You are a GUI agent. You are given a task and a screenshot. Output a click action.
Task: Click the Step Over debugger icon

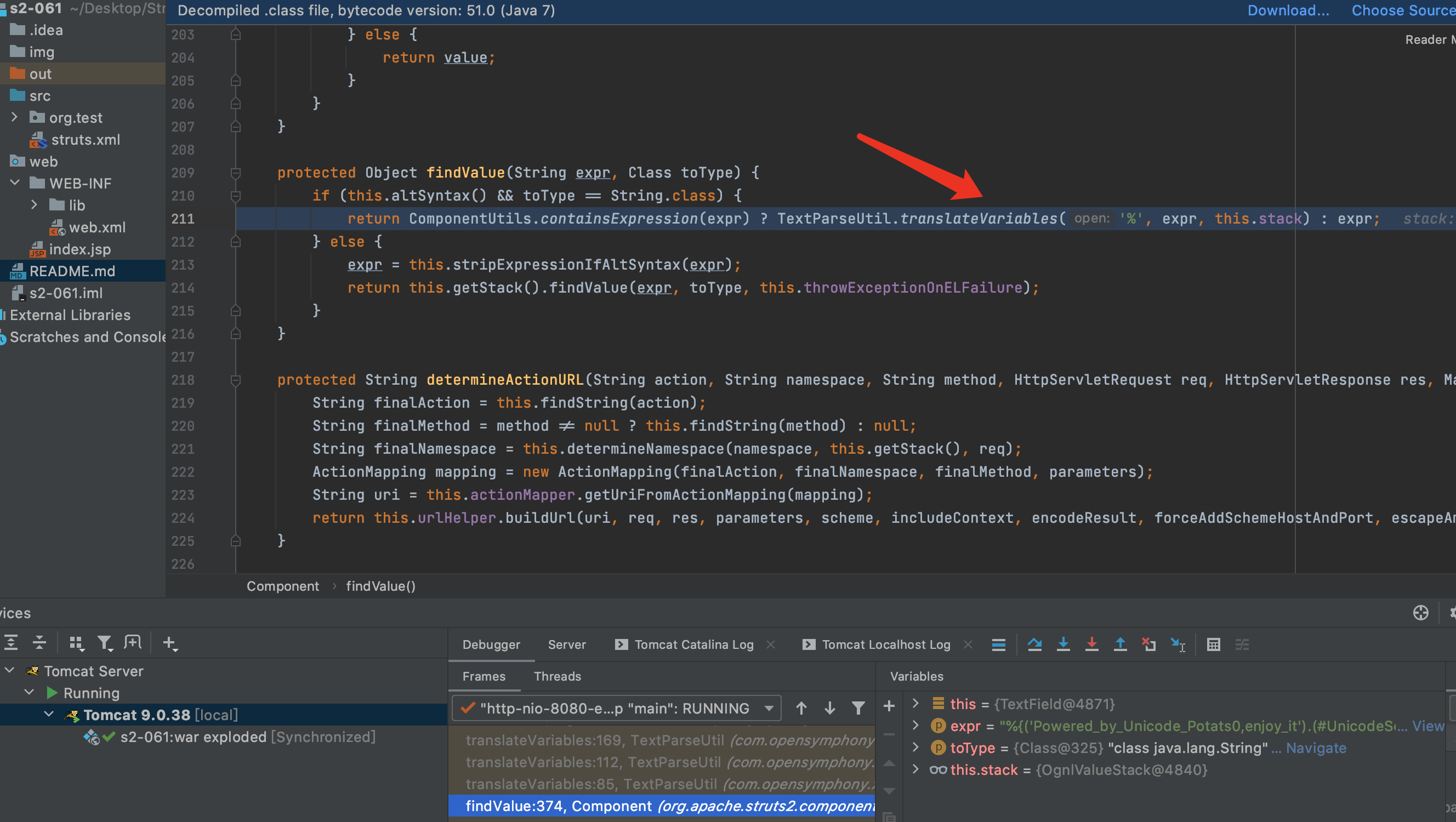1035,644
